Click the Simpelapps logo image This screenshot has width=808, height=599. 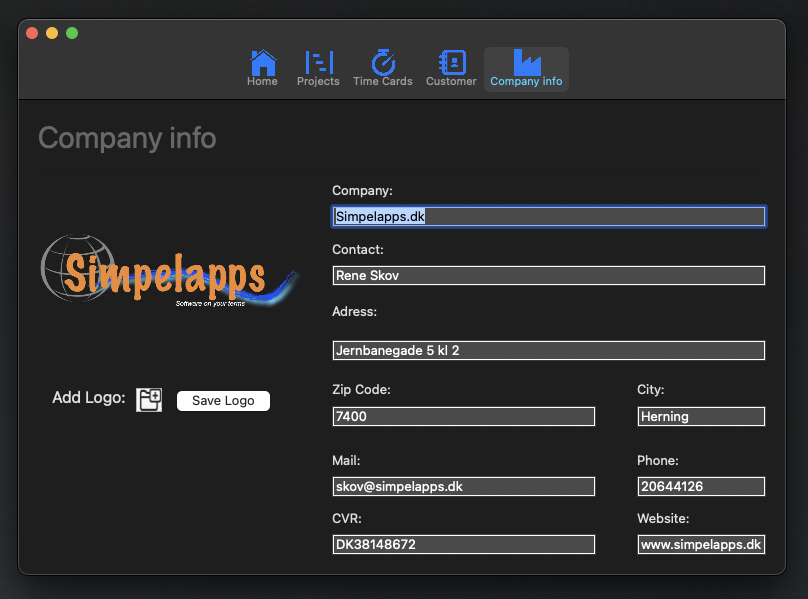[x=168, y=271]
